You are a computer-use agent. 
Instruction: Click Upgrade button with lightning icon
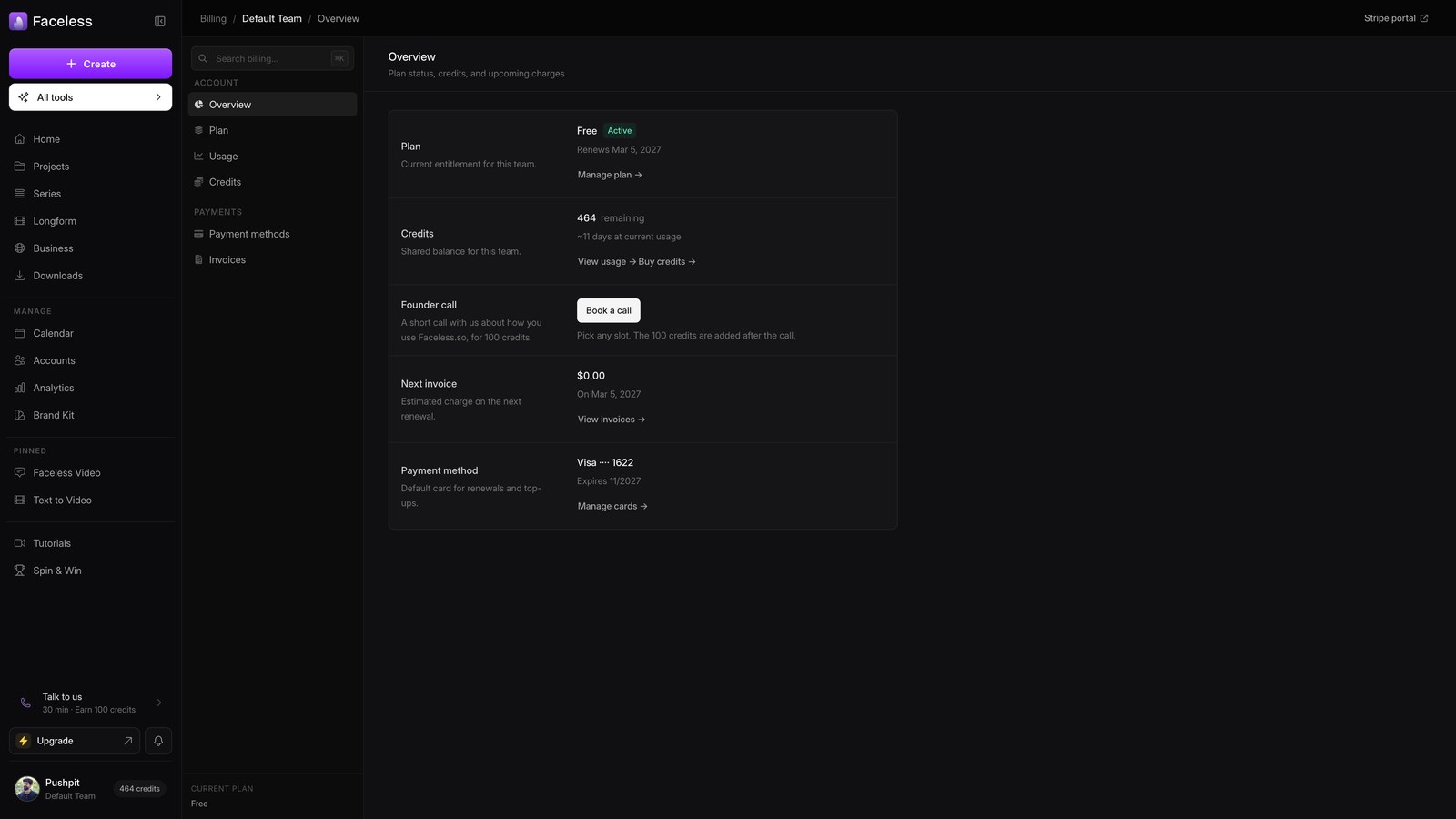(x=75, y=741)
